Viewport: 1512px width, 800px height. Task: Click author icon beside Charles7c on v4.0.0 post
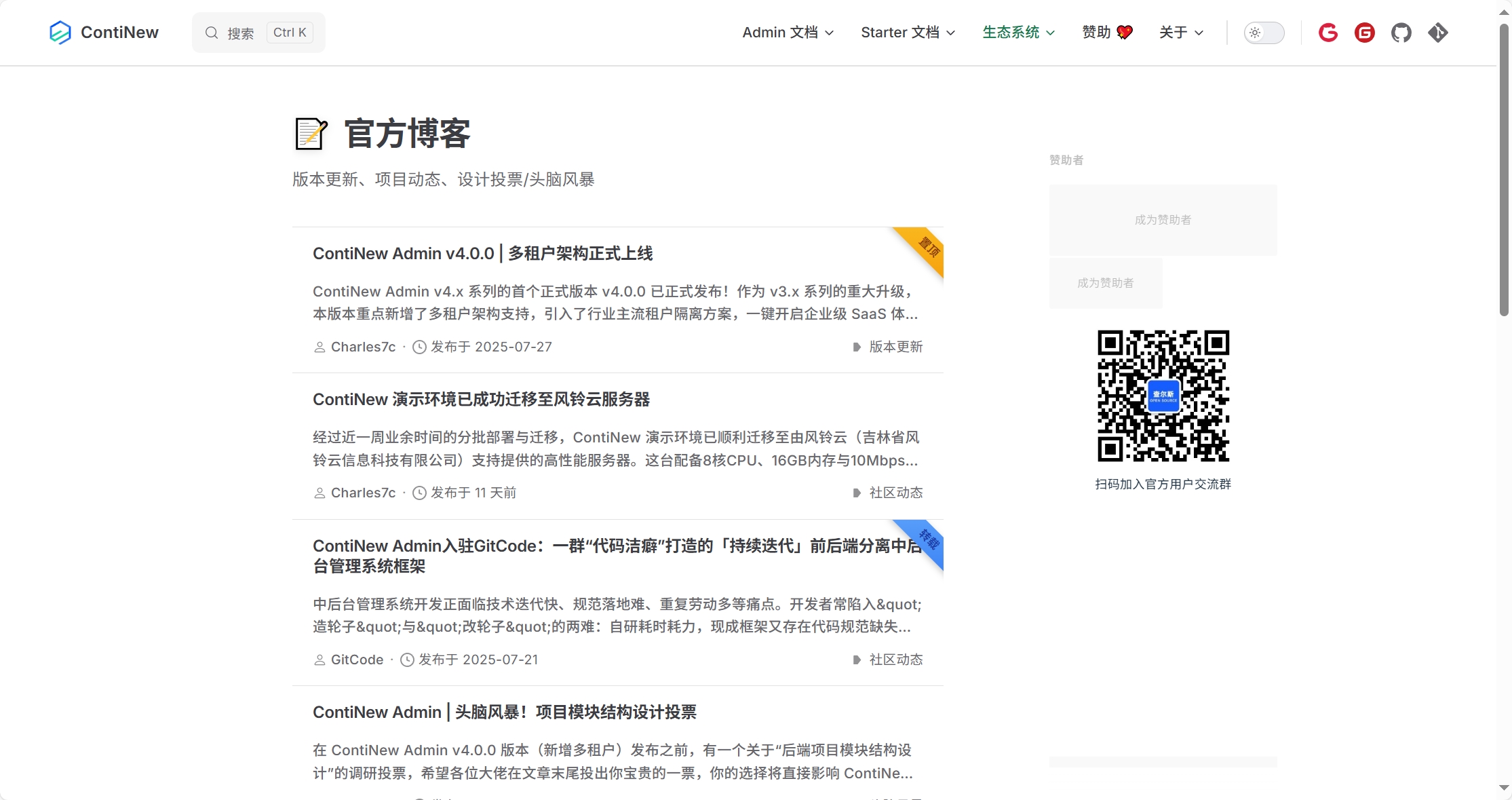[x=319, y=347]
